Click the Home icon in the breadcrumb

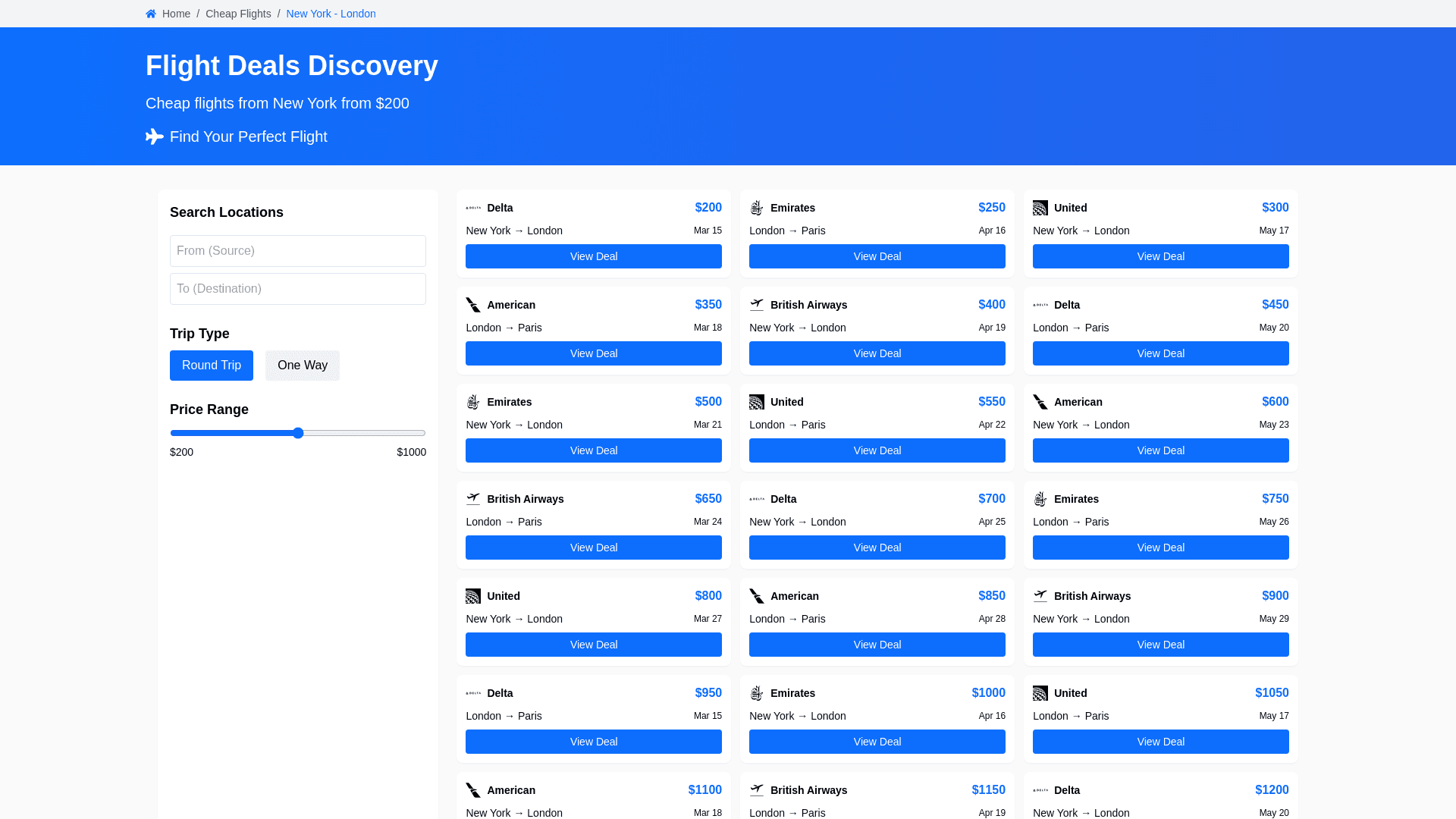[151, 14]
